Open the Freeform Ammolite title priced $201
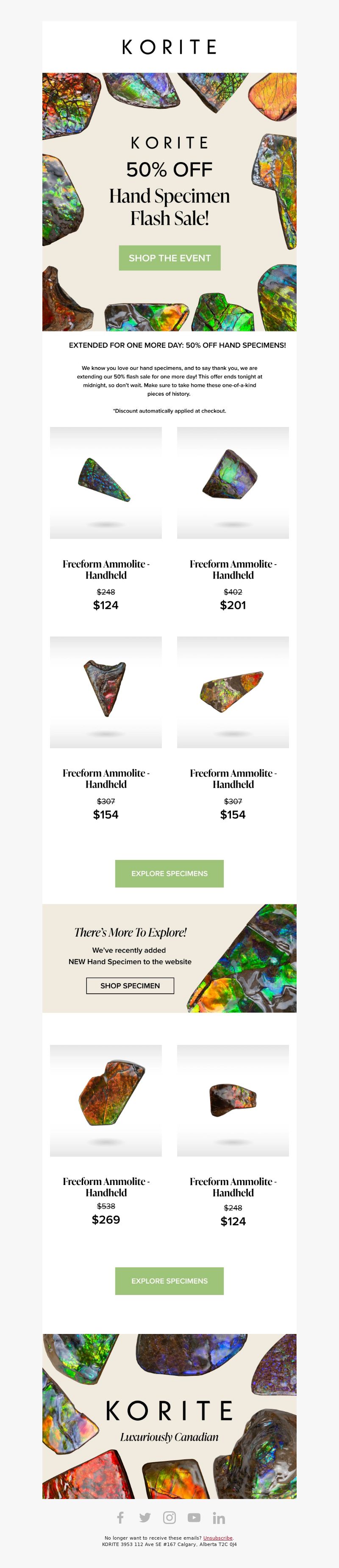The image size is (339, 1568). [x=233, y=570]
